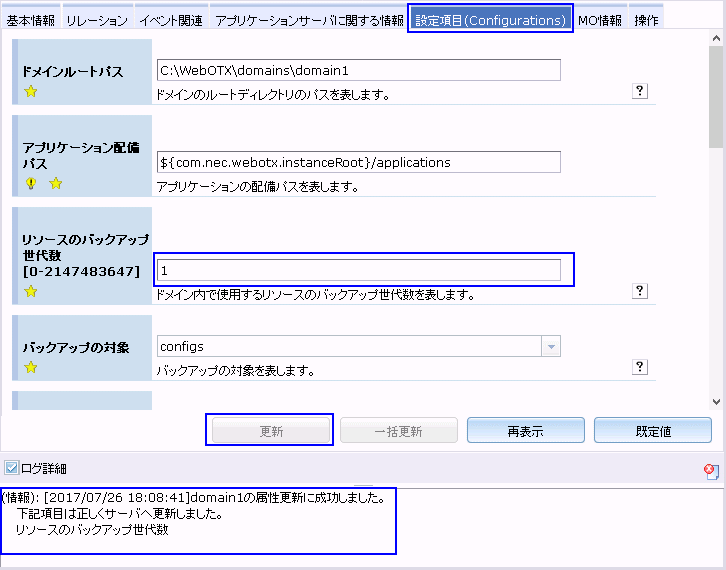The image size is (726, 570).
Task: Click help icon for リソースのバックアップ世代数
Action: [641, 291]
